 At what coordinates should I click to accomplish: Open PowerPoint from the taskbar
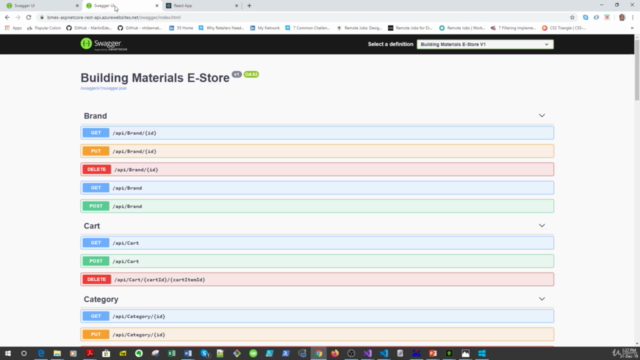pyautogui.click(x=433, y=353)
